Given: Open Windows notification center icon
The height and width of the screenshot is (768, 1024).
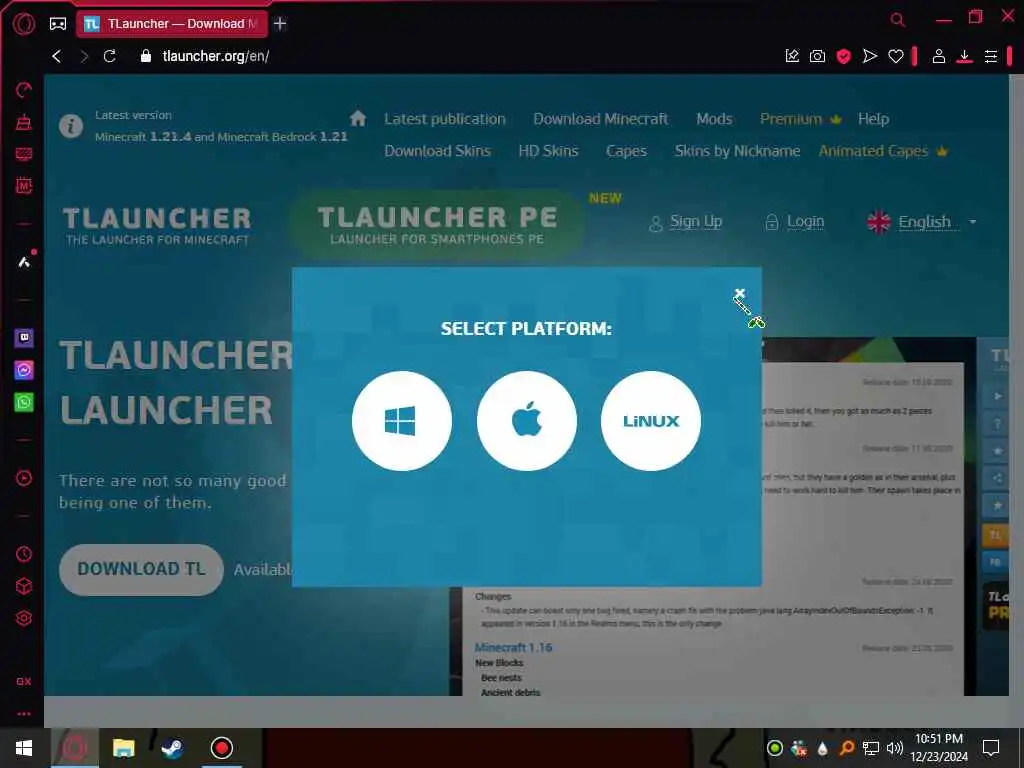Looking at the screenshot, I should (991, 748).
